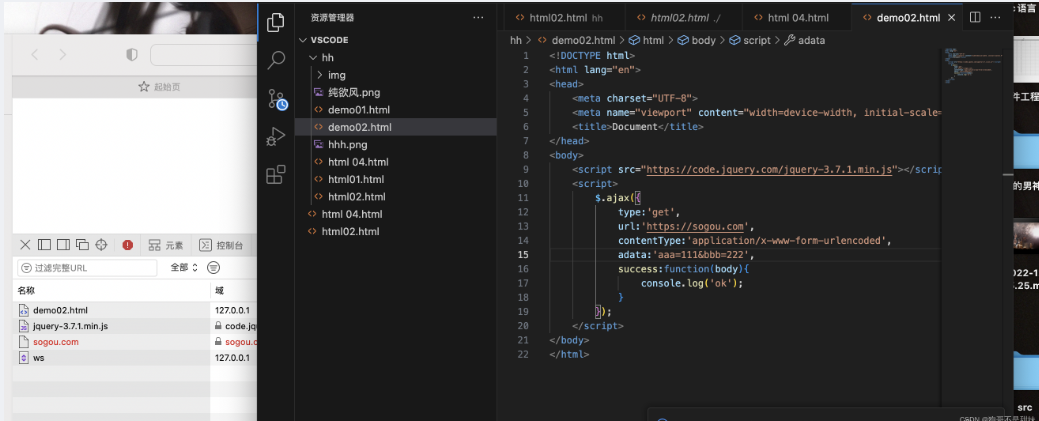This screenshot has width=1039, height=421.
Task: Click console.log('ok') on line 17
Action: tap(692, 283)
